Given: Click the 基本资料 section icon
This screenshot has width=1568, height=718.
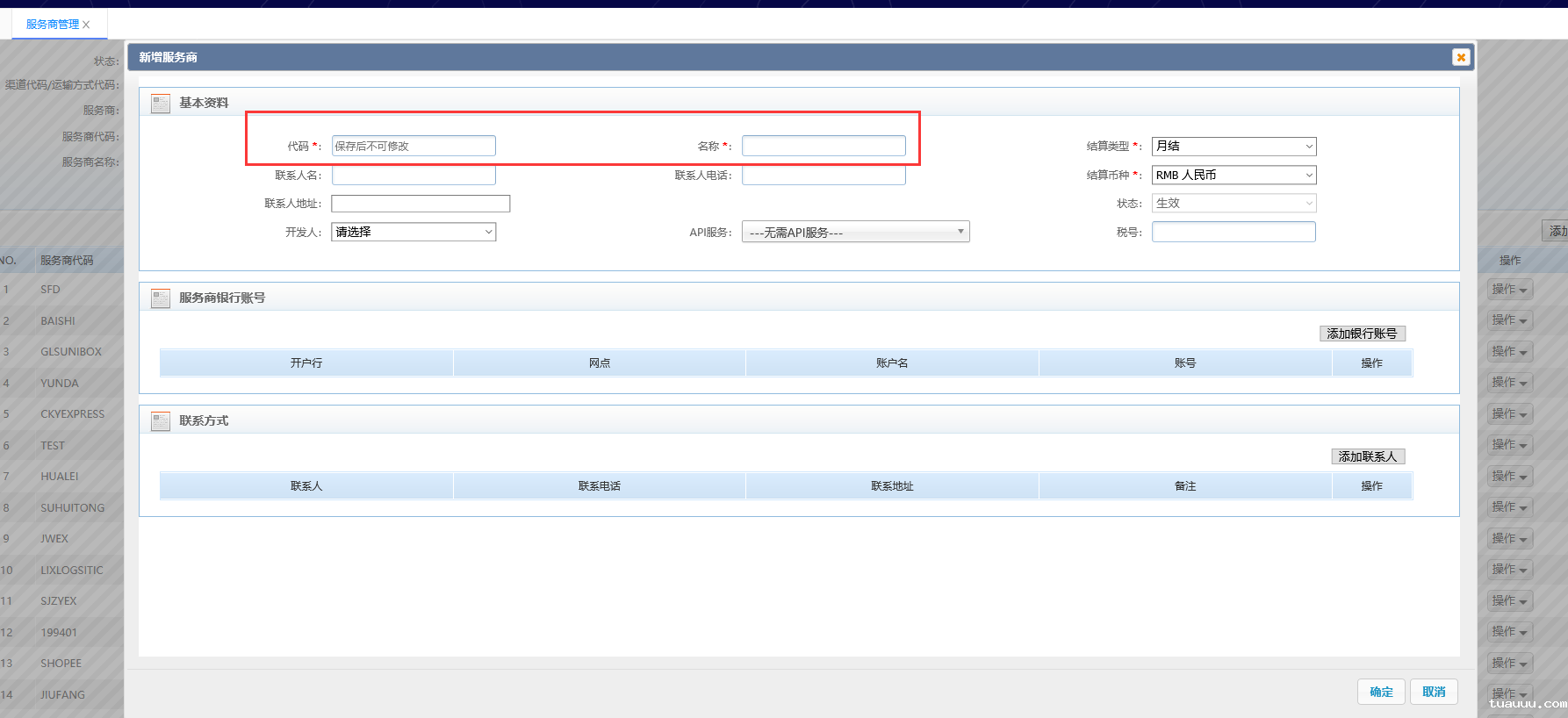Looking at the screenshot, I should pos(161,104).
